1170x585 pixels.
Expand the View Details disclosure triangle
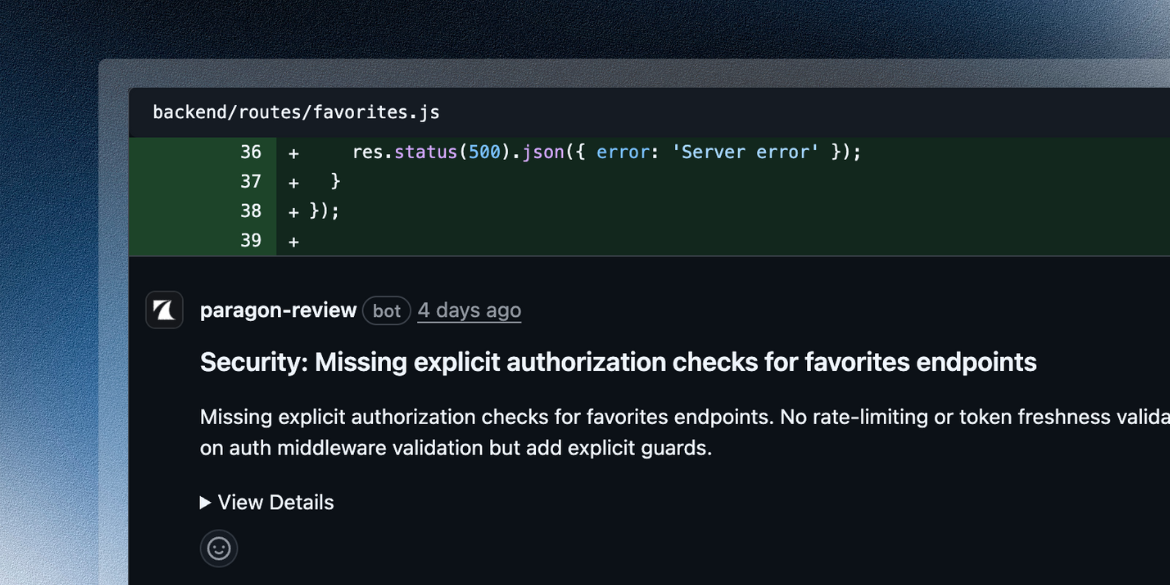[205, 502]
